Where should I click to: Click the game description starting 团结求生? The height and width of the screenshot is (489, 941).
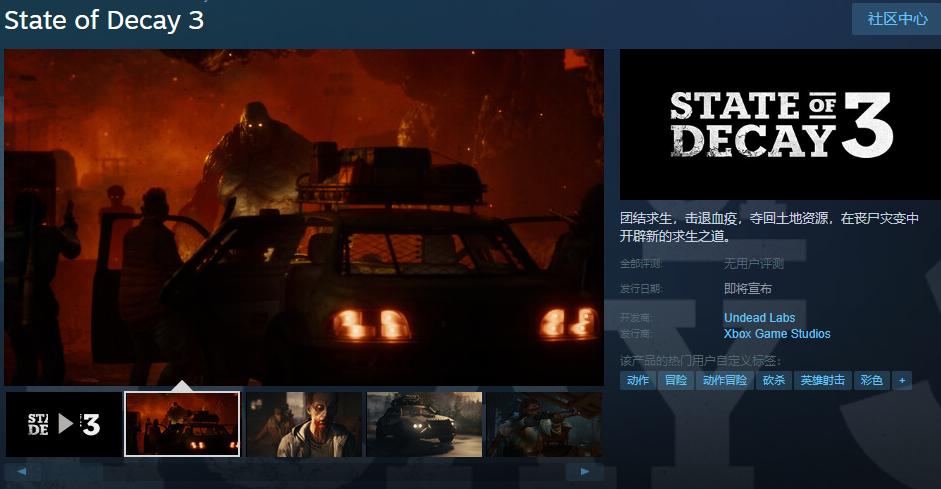tap(769, 227)
